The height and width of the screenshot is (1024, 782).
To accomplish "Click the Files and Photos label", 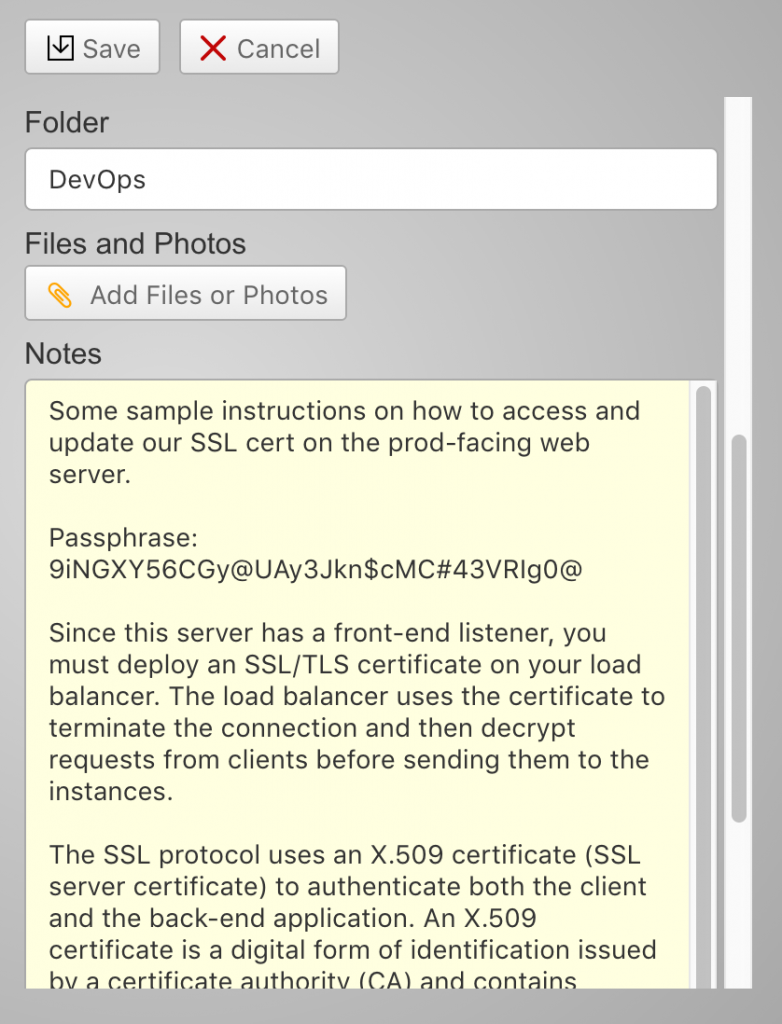I will 135,244.
